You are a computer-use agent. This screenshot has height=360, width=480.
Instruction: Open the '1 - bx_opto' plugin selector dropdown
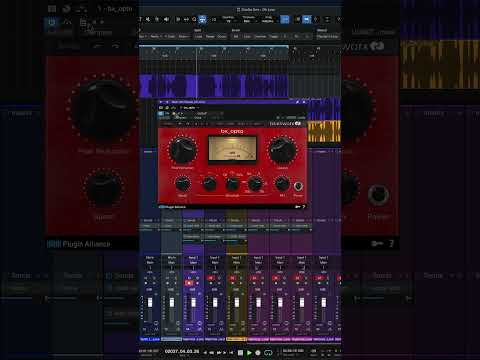(x=189, y=108)
